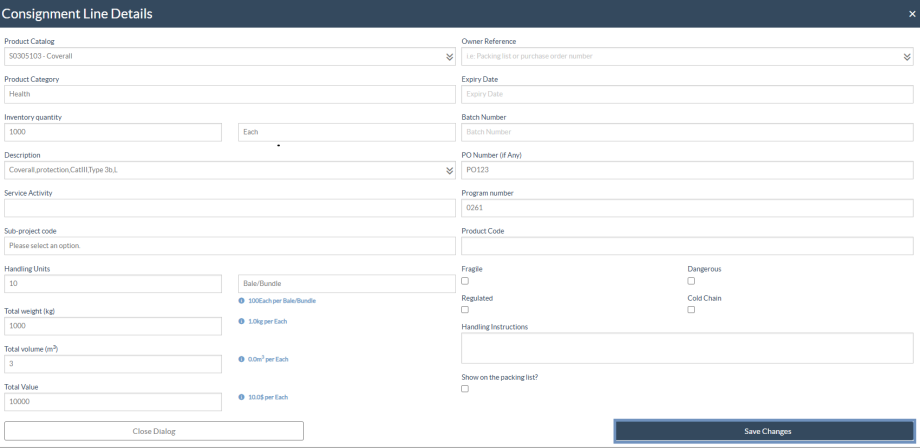Click info icon beside 0.0m³ per Each
The image size is (920, 448).
pos(241,359)
